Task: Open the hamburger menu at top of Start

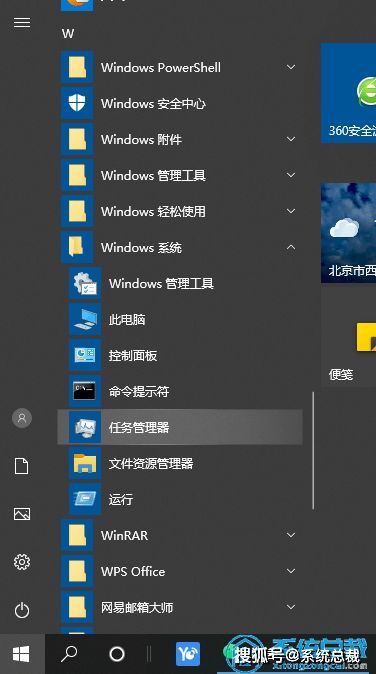Action: pyautogui.click(x=22, y=22)
